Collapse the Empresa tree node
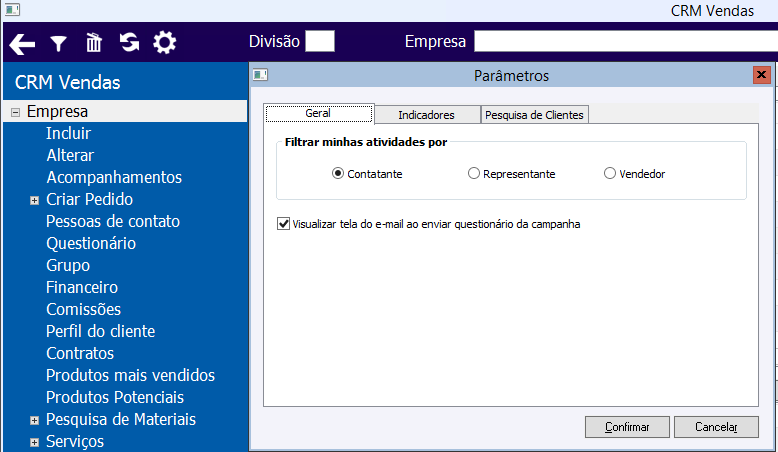 (x=15, y=112)
